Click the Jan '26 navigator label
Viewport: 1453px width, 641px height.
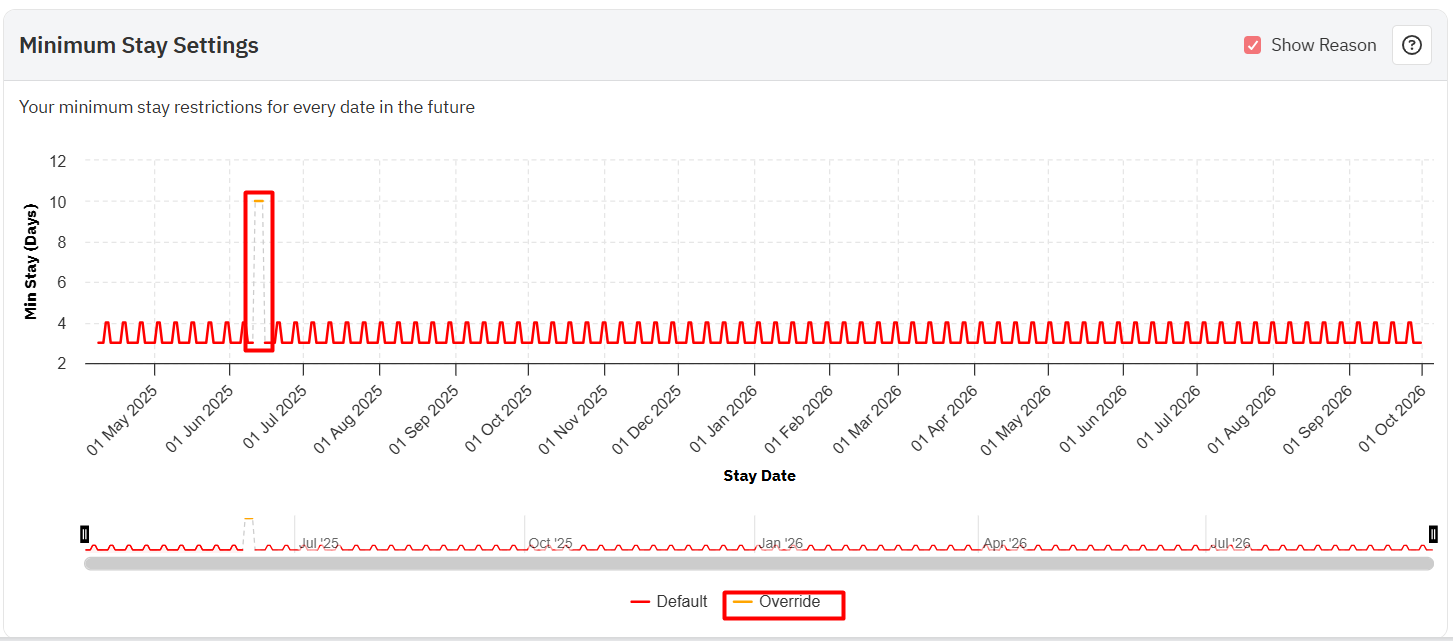point(780,544)
